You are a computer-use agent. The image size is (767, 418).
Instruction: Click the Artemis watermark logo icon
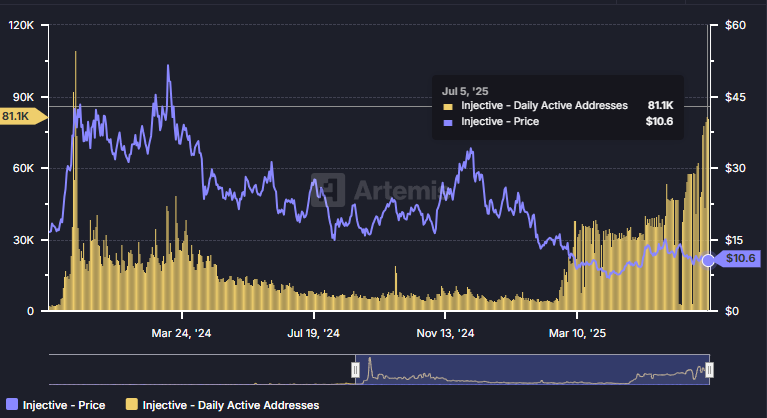tap(328, 190)
